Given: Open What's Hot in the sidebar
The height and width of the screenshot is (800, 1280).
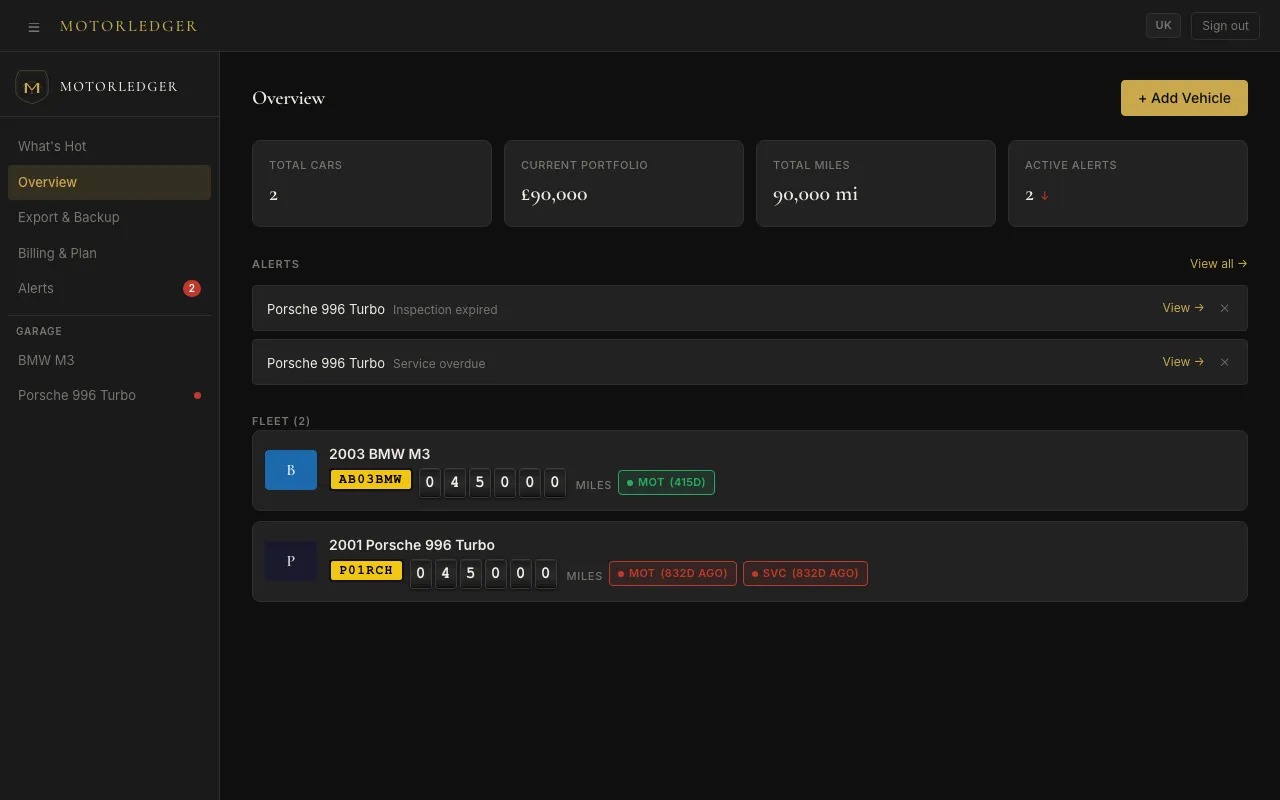Looking at the screenshot, I should [110, 146].
